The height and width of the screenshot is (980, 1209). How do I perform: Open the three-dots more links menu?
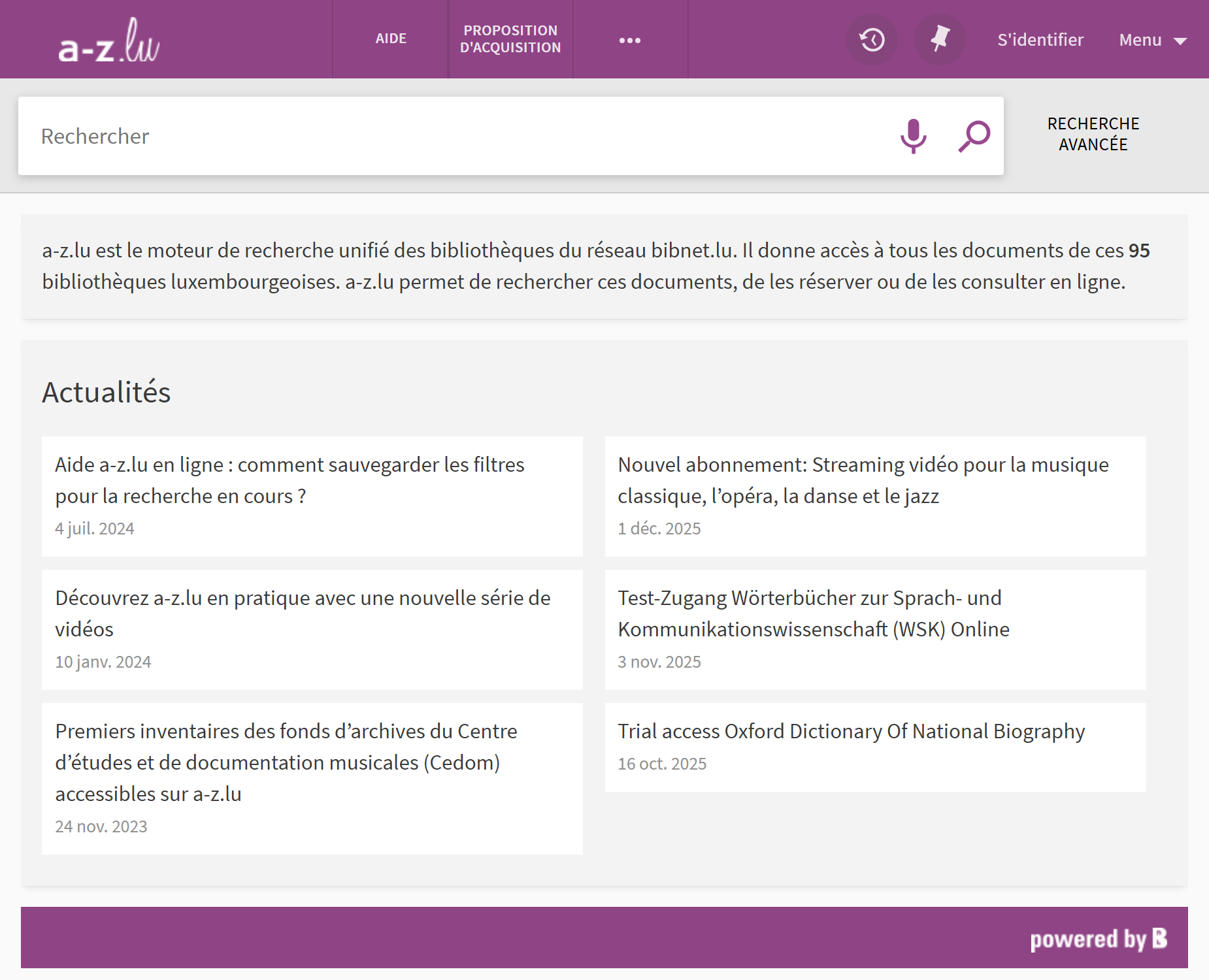pyautogui.click(x=629, y=40)
